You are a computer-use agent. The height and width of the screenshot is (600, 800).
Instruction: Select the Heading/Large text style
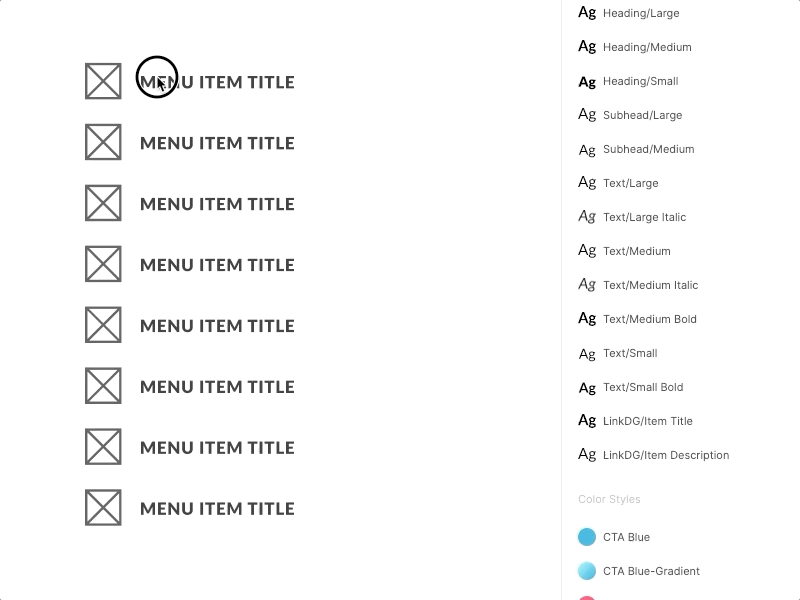coord(639,13)
